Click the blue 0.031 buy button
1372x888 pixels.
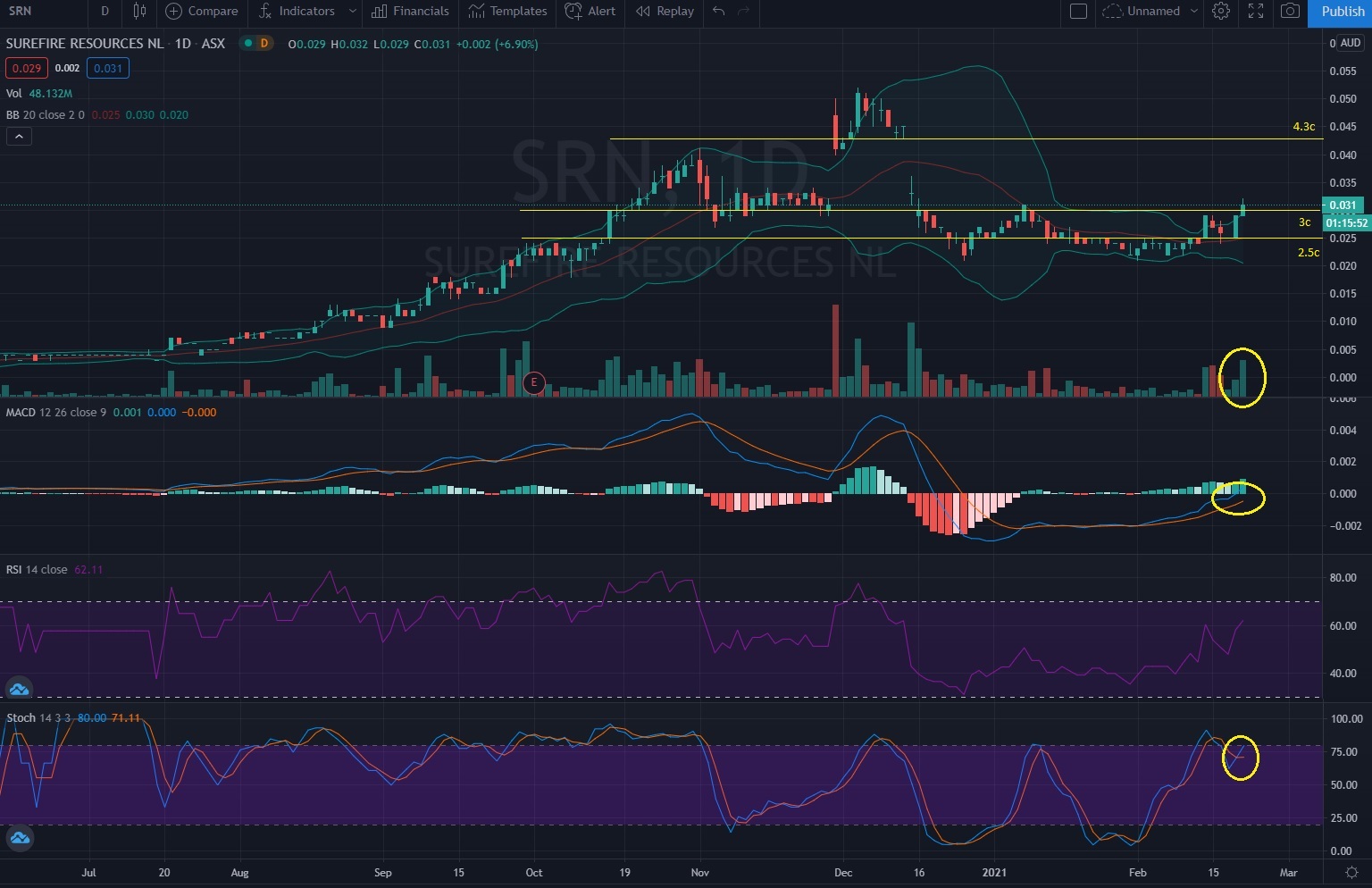tap(108, 68)
